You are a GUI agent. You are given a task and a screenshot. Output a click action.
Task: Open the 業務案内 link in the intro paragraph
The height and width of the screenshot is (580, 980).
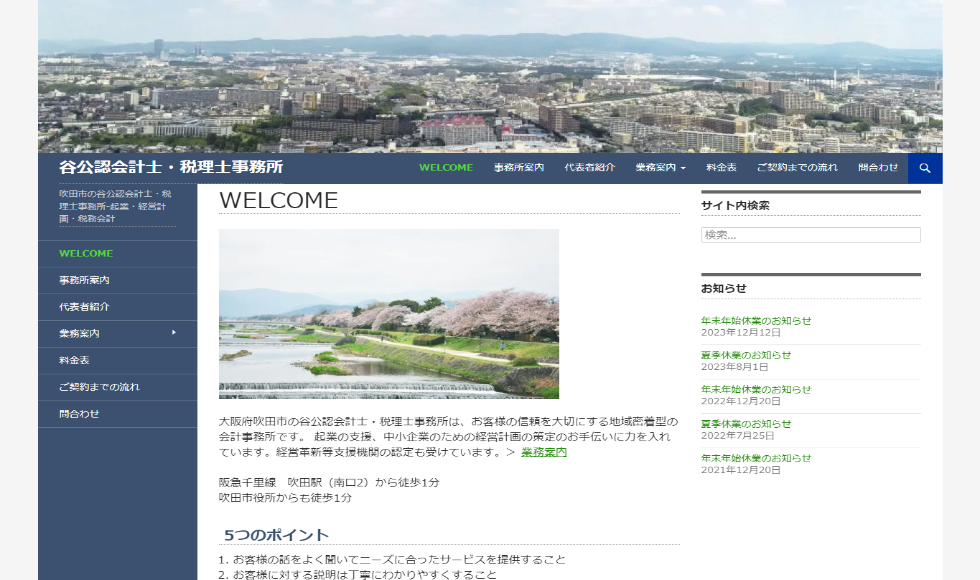(543, 452)
